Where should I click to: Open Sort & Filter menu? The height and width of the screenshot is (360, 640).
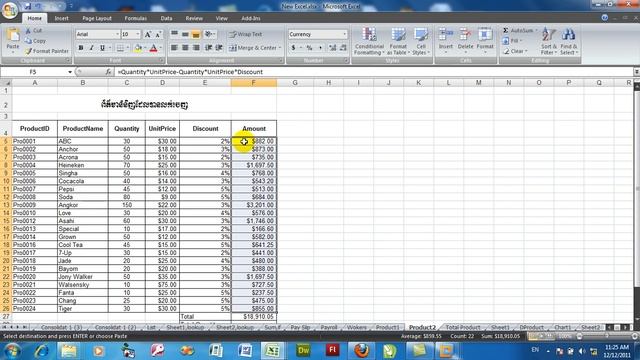[549, 41]
